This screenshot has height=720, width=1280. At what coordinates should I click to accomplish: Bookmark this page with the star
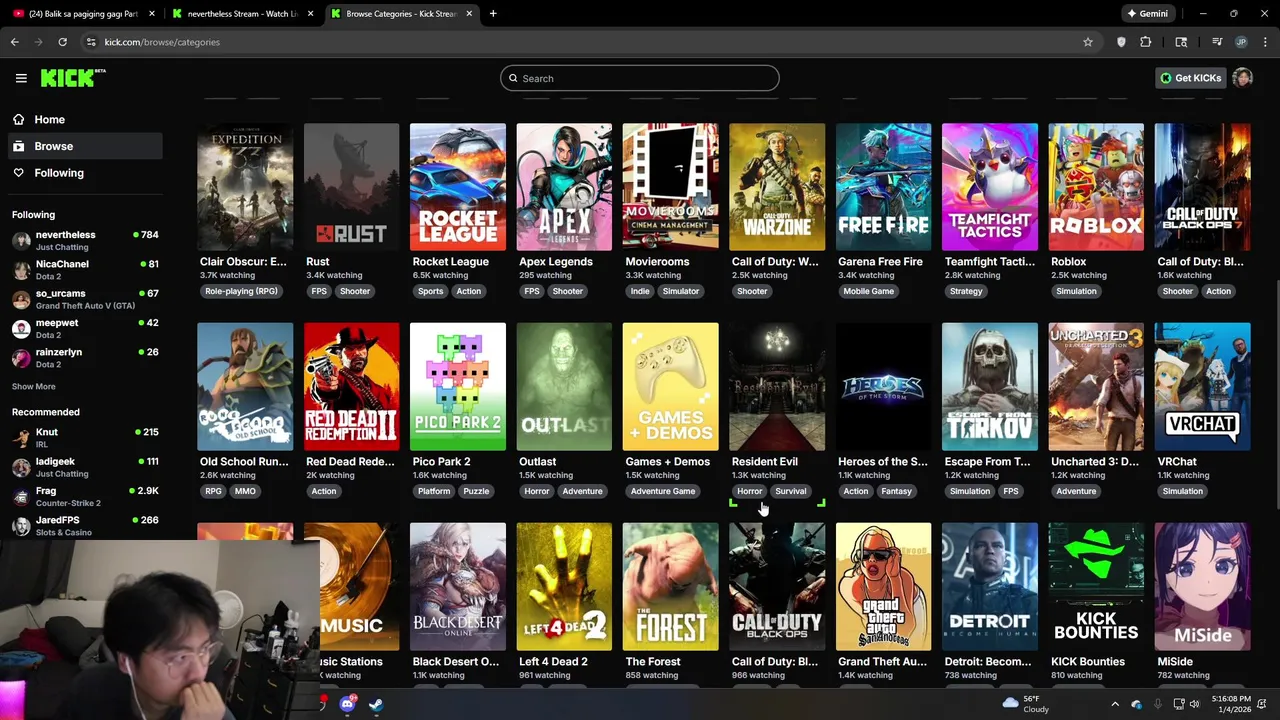(x=1088, y=42)
